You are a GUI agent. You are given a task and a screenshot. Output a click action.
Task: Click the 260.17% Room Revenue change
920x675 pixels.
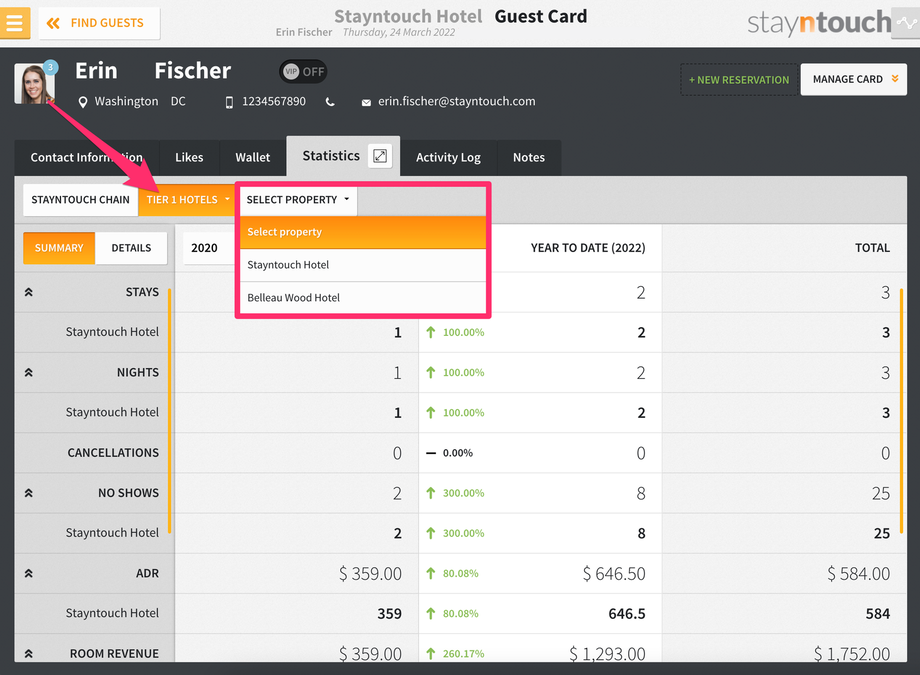[464, 653]
